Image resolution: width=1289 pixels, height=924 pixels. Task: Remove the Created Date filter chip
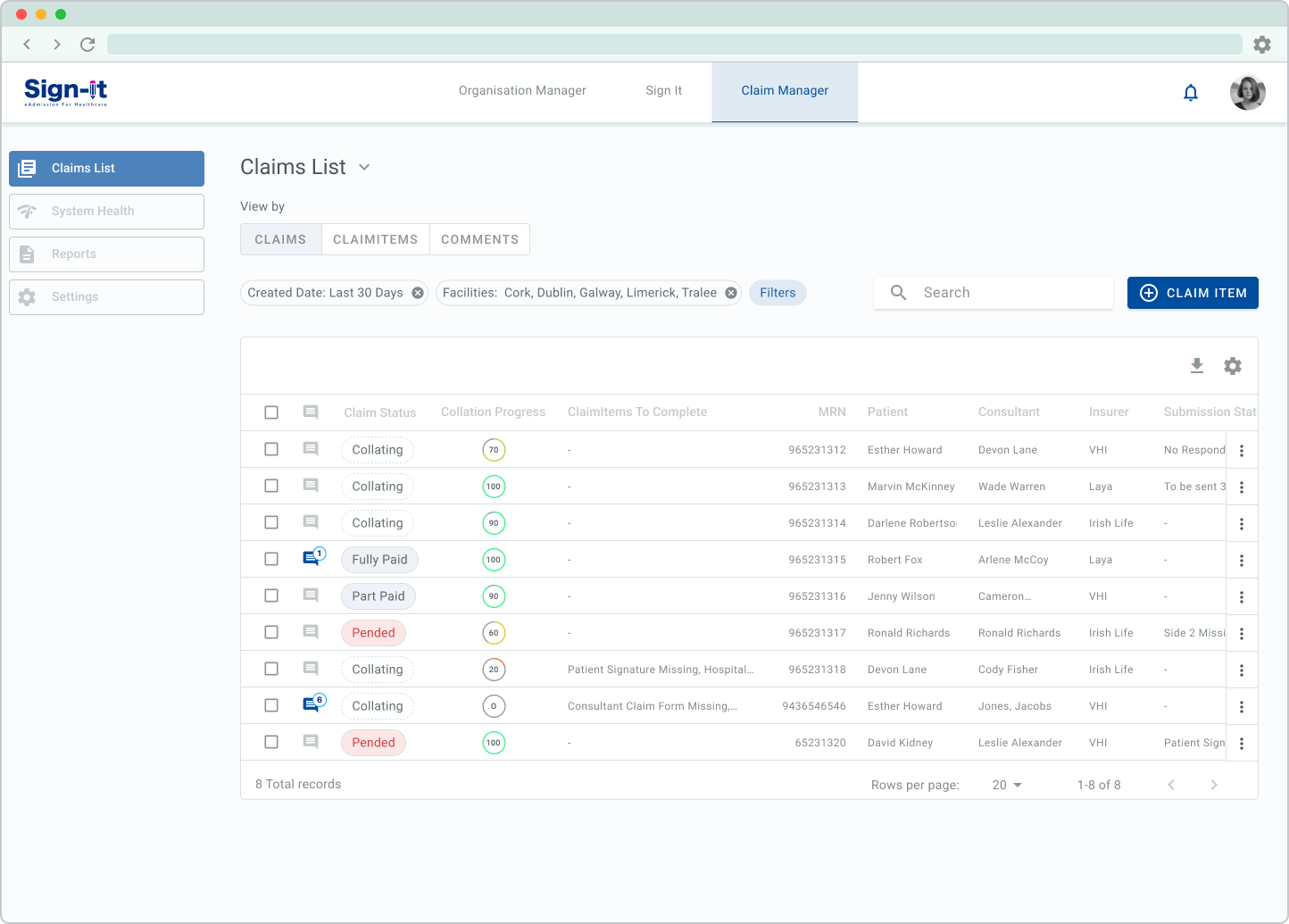[x=418, y=293]
